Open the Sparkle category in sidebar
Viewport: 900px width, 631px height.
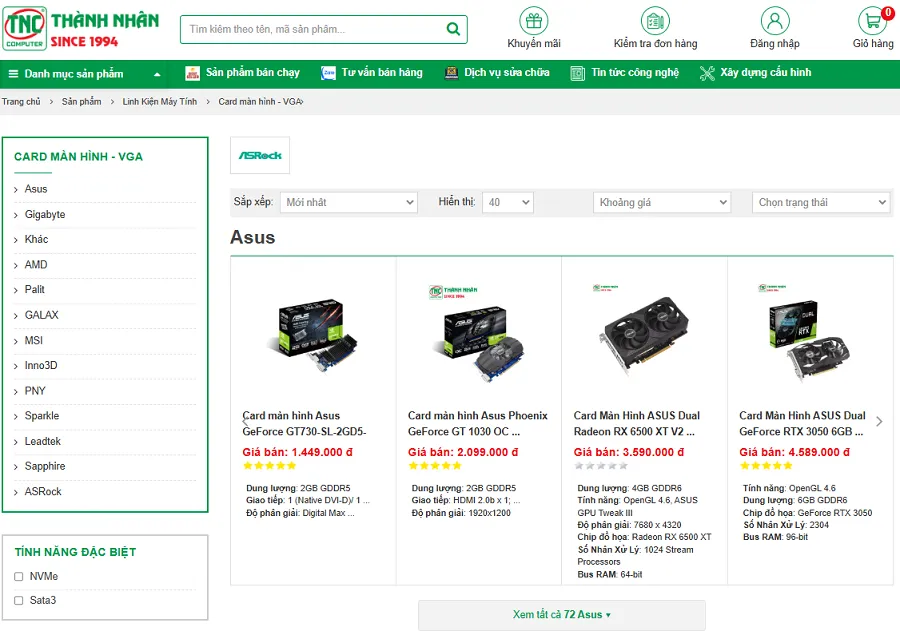42,416
